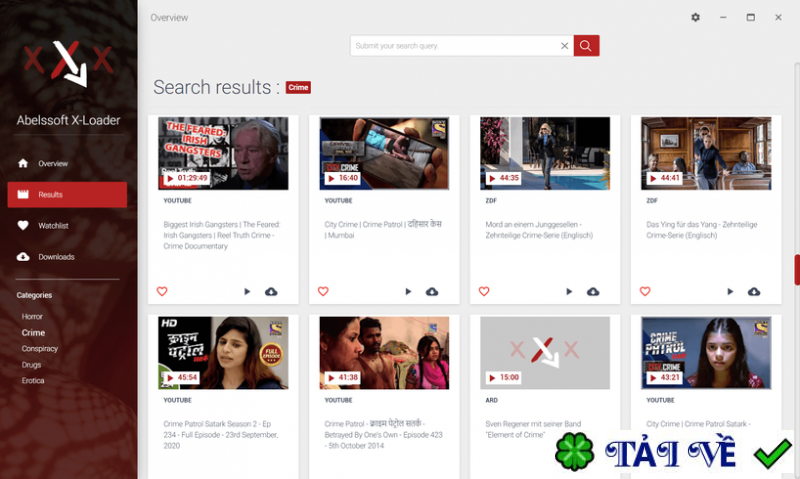Image resolution: width=800 pixels, height=479 pixels.
Task: Select the Erotica category
Action: click(33, 381)
